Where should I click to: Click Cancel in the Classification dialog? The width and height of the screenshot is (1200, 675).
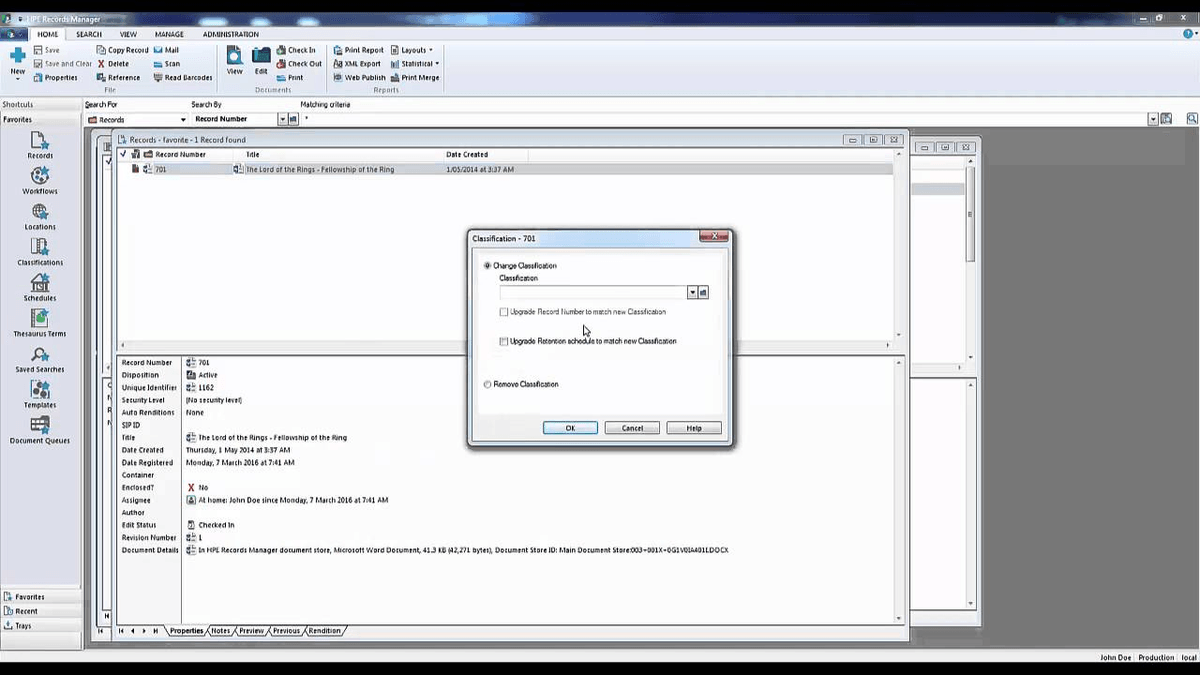(x=632, y=428)
